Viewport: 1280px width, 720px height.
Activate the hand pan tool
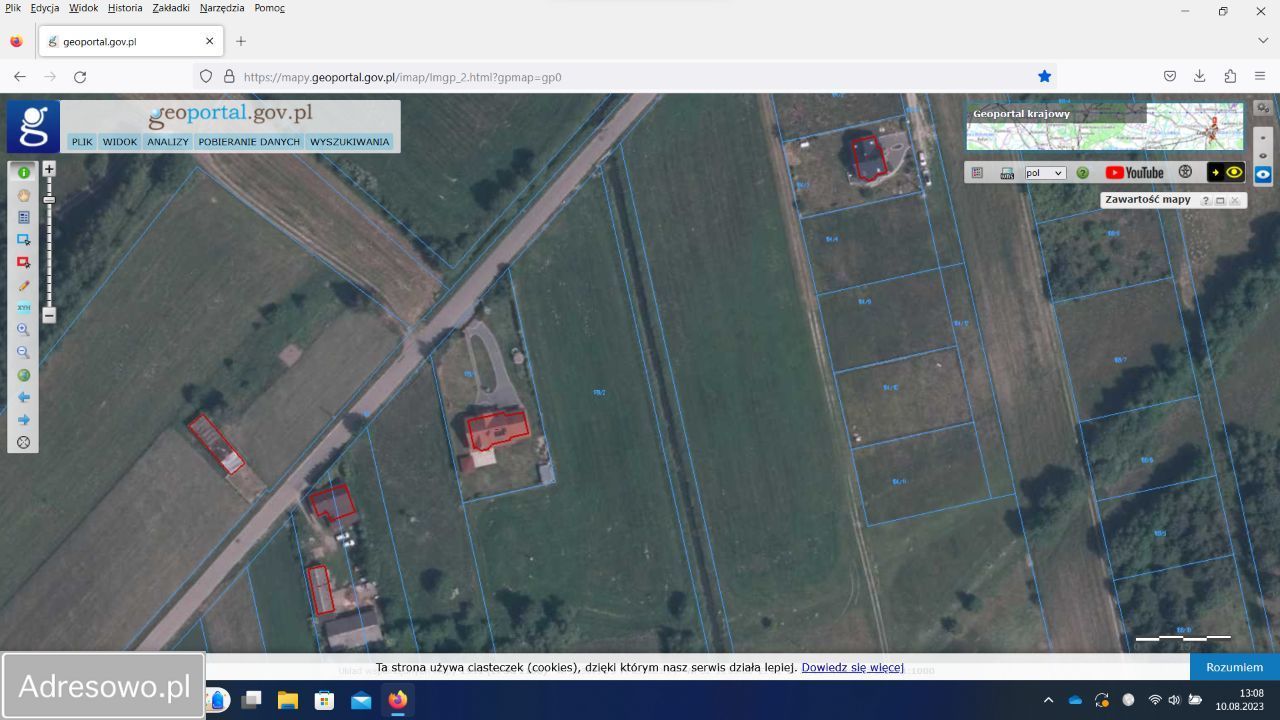coord(23,195)
